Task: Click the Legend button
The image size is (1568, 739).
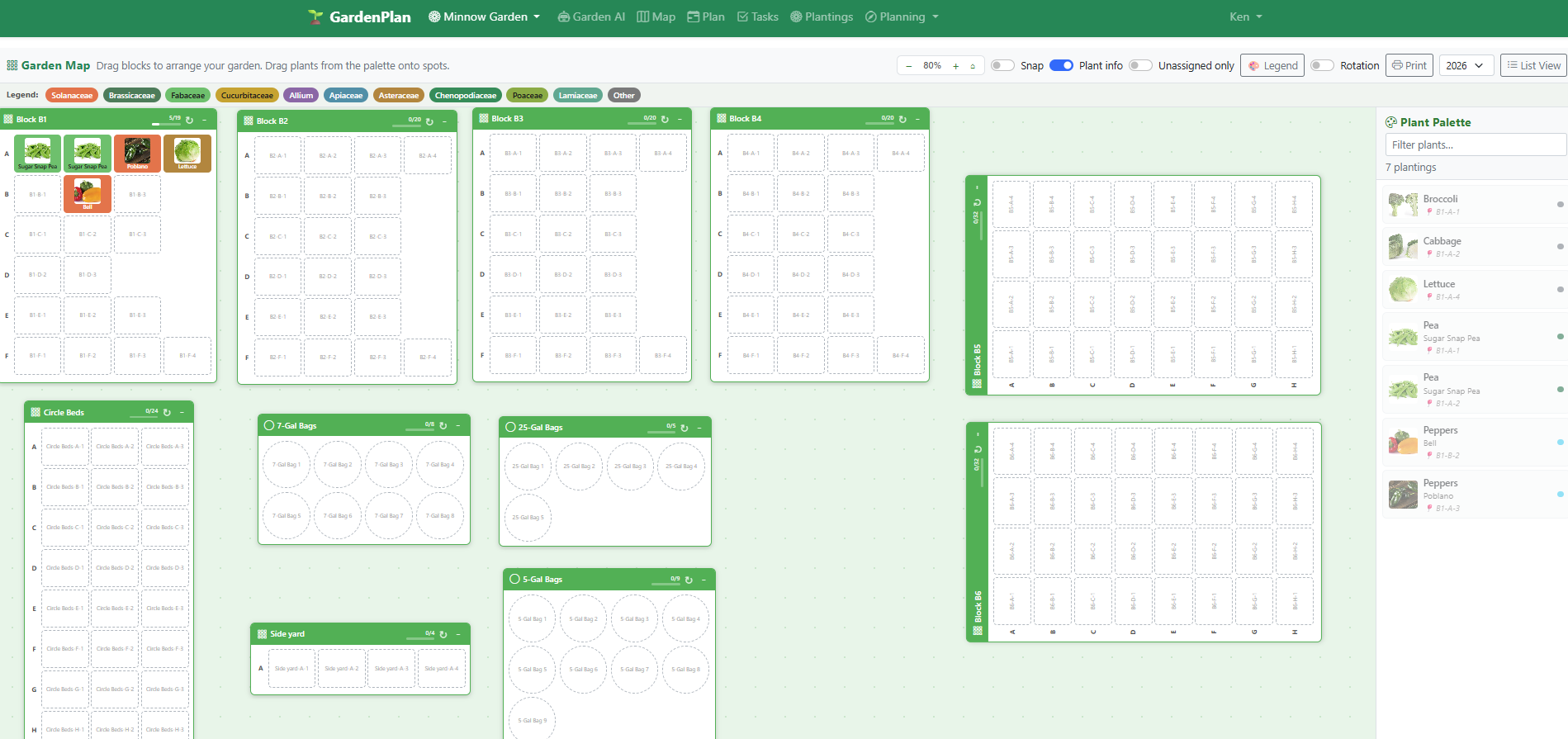Action: (1272, 65)
